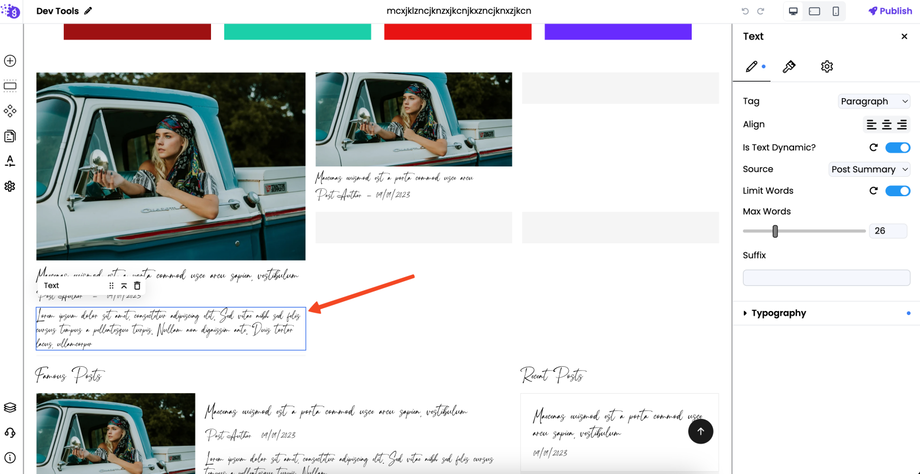Close the Text panel
The height and width of the screenshot is (474, 920).
[x=904, y=36]
